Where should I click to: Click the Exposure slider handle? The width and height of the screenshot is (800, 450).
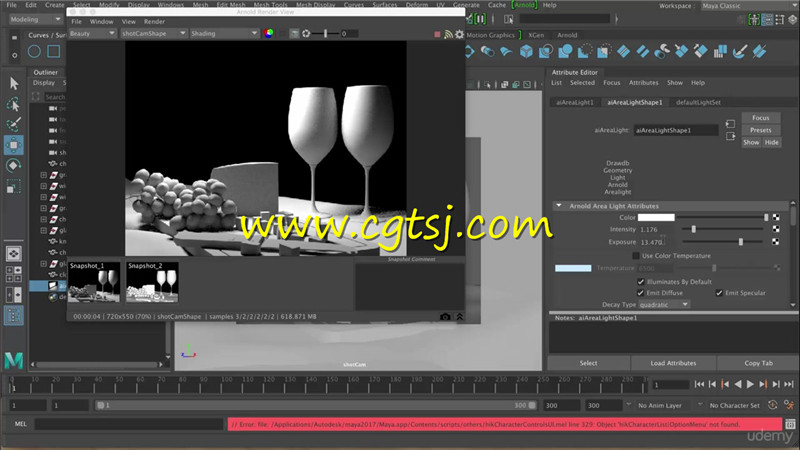point(741,242)
